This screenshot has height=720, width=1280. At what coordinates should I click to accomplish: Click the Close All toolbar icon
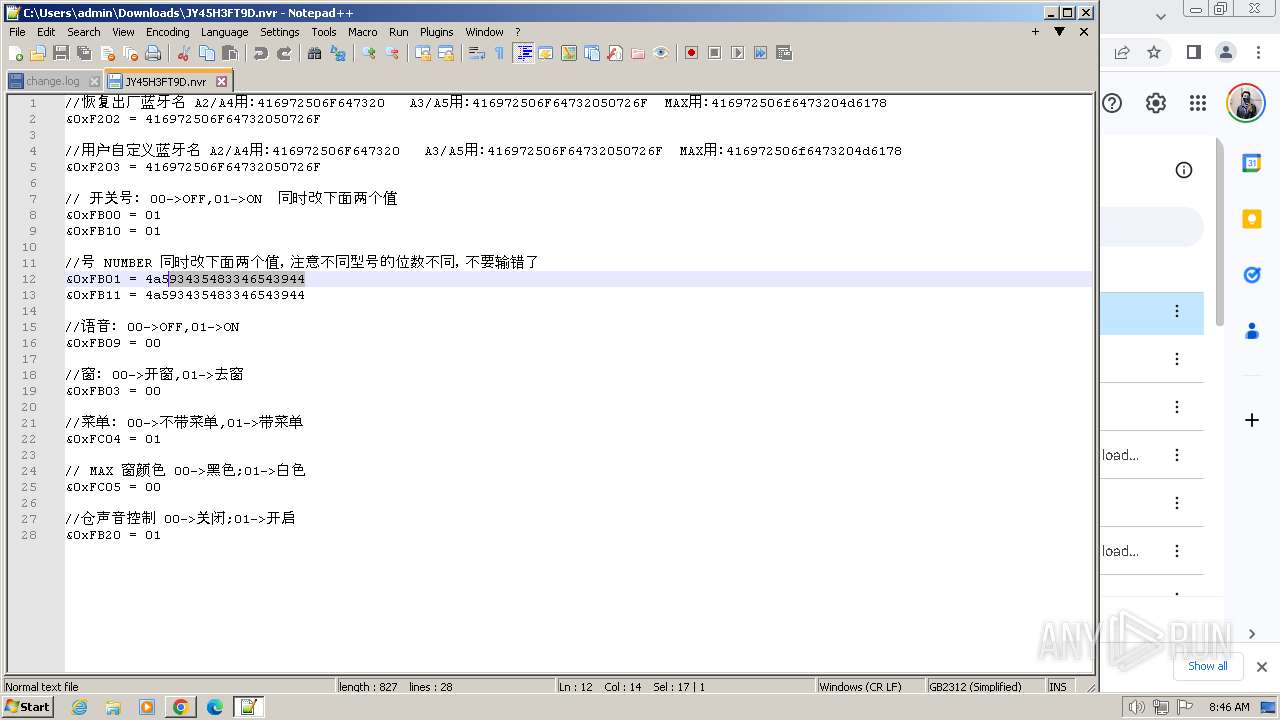(x=130, y=53)
